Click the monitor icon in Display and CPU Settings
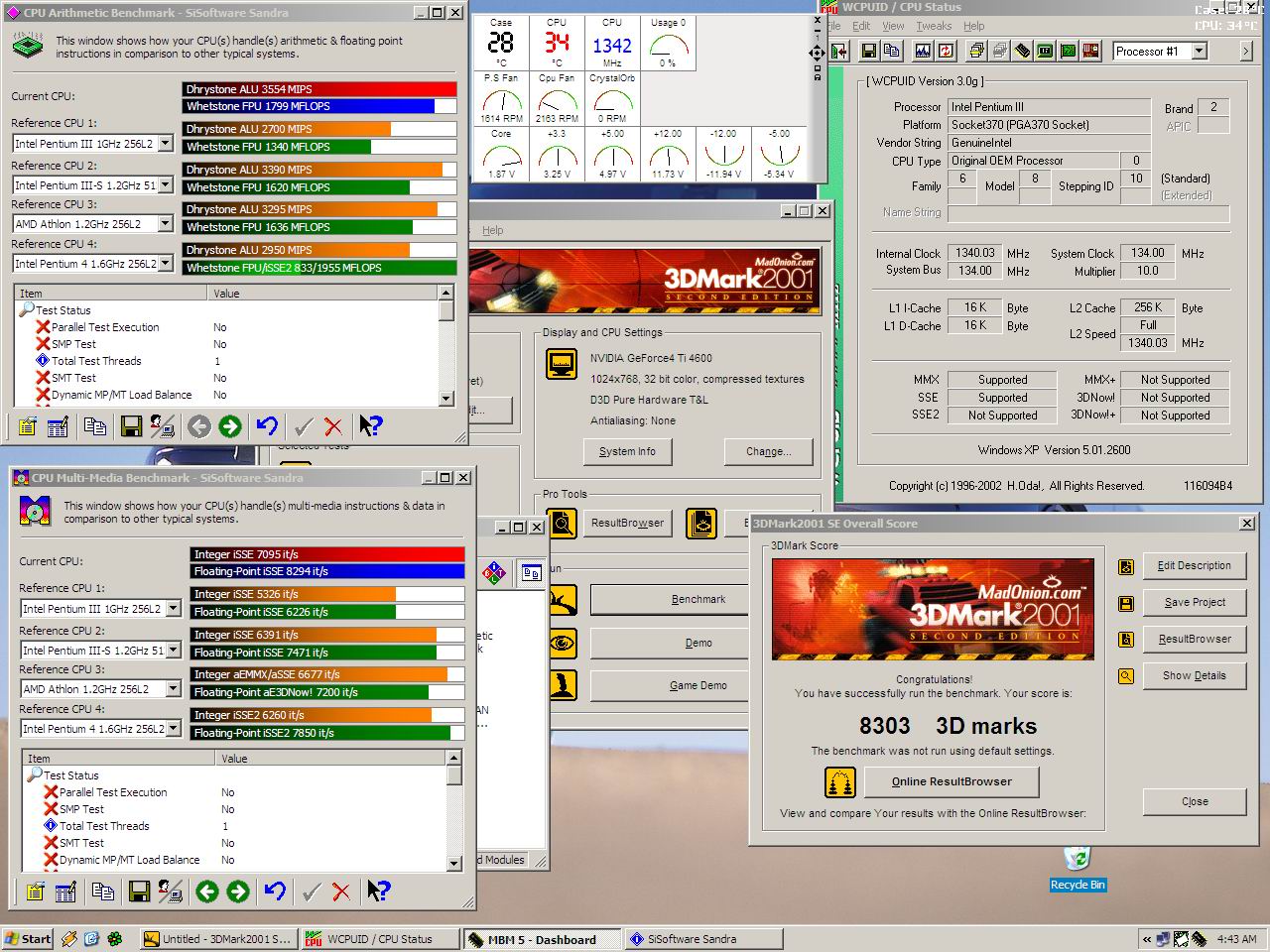1270x952 pixels. 562,364
